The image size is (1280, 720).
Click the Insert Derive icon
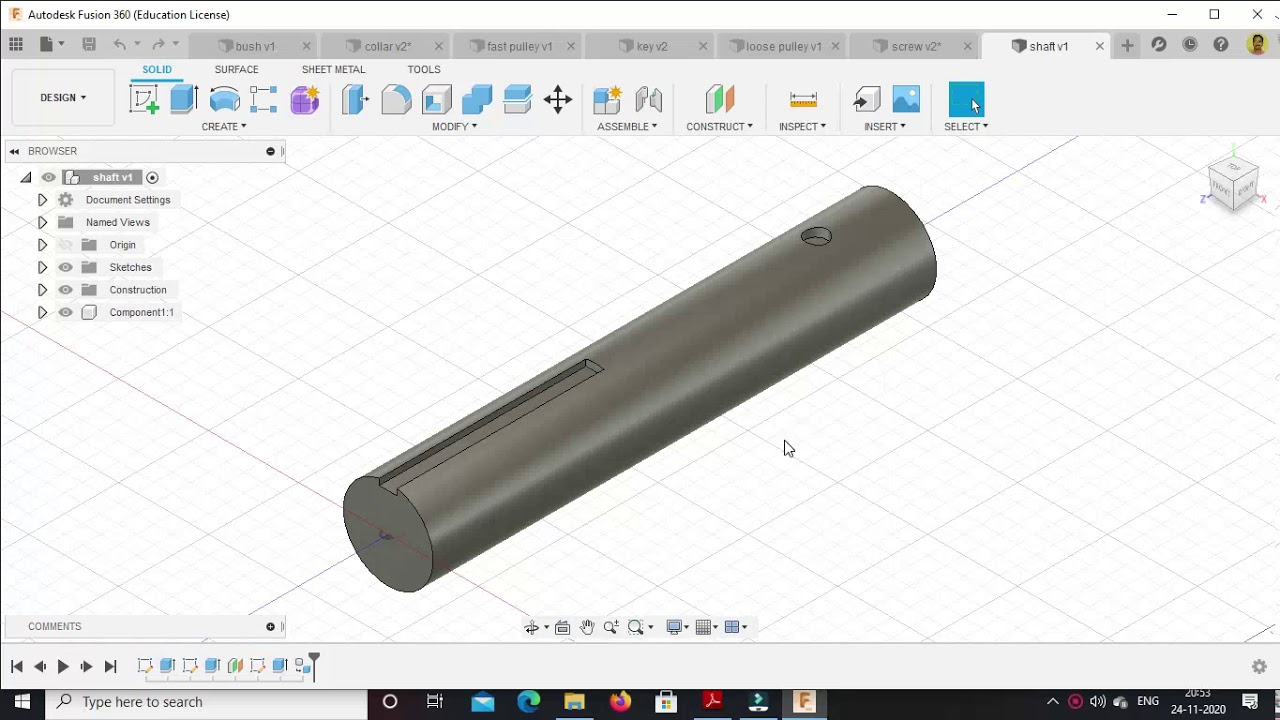click(866, 99)
